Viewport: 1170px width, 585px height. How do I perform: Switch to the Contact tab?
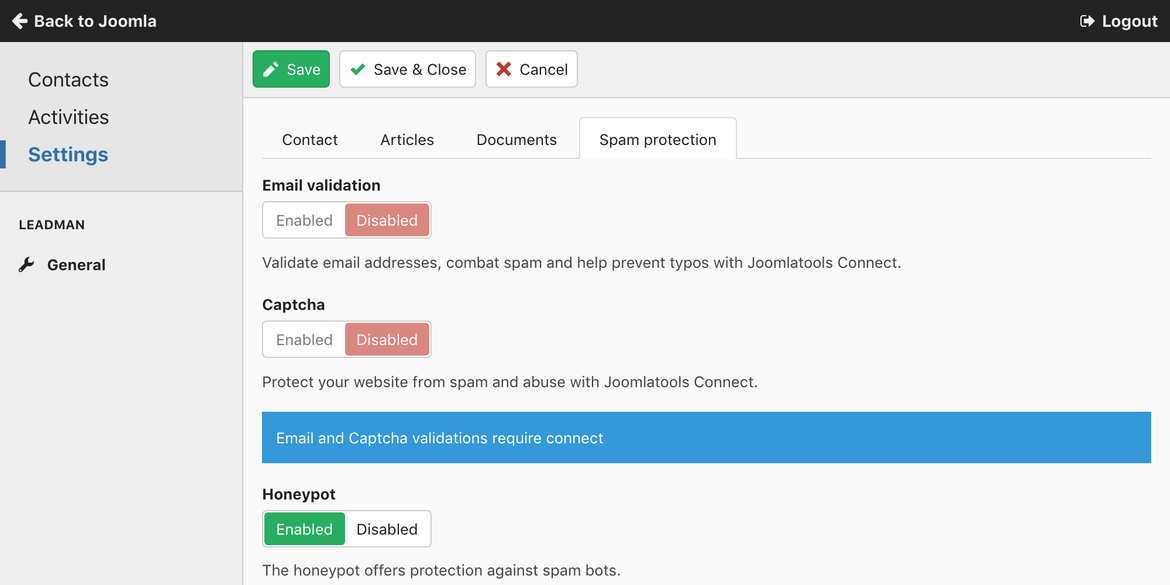click(x=310, y=140)
